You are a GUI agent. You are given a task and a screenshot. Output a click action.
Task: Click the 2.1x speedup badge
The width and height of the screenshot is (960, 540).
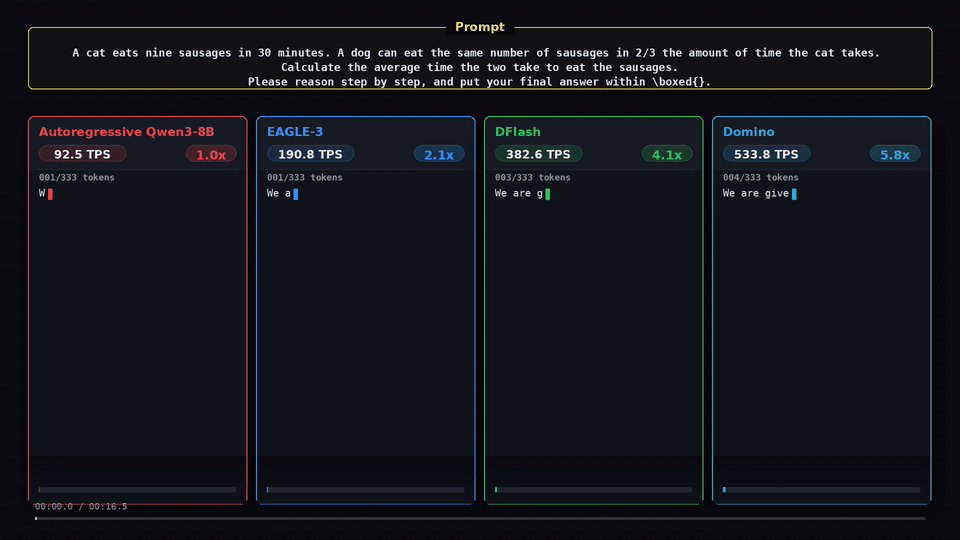pyautogui.click(x=439, y=154)
